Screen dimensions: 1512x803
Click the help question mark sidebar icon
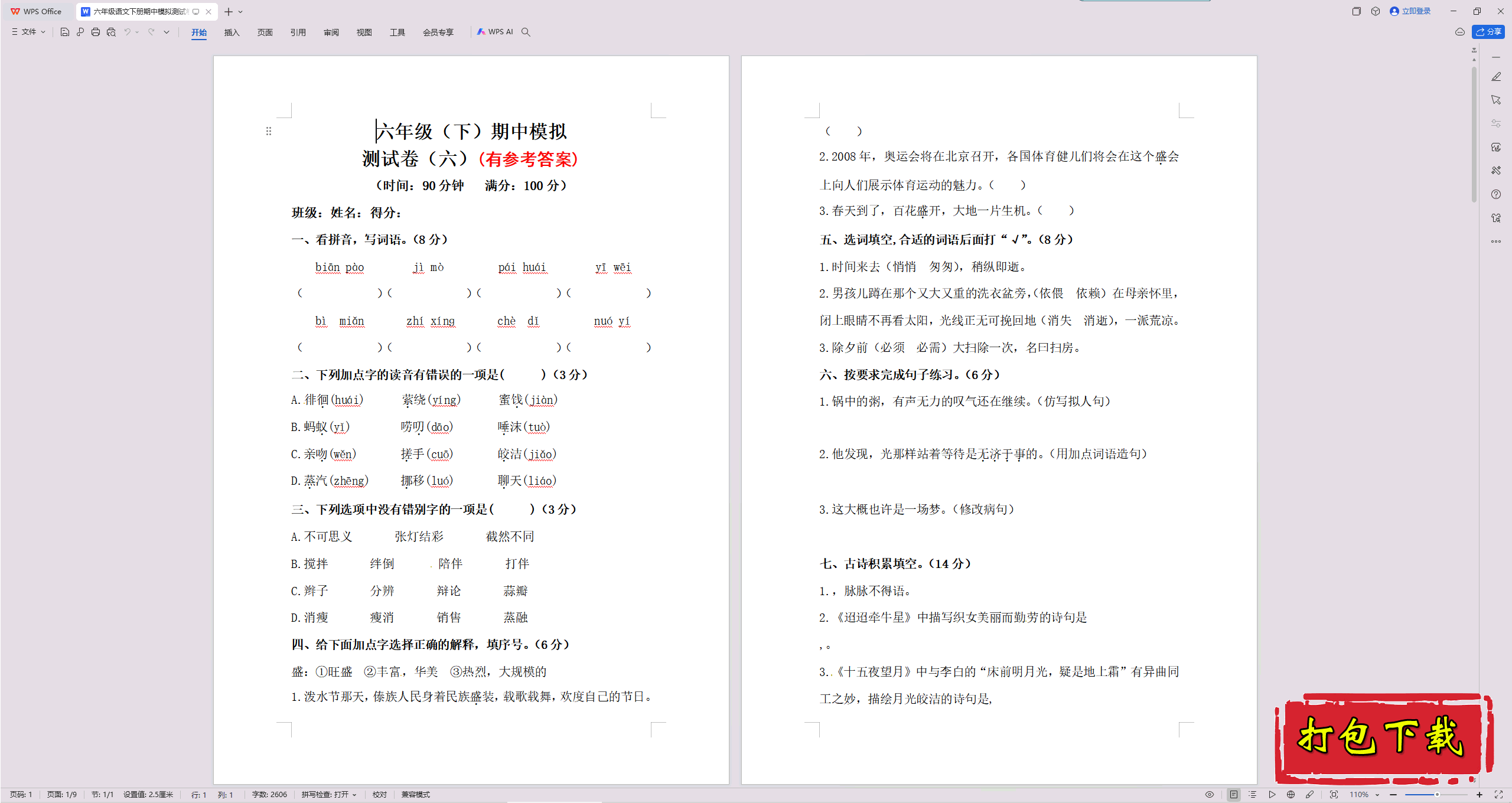[x=1496, y=194]
